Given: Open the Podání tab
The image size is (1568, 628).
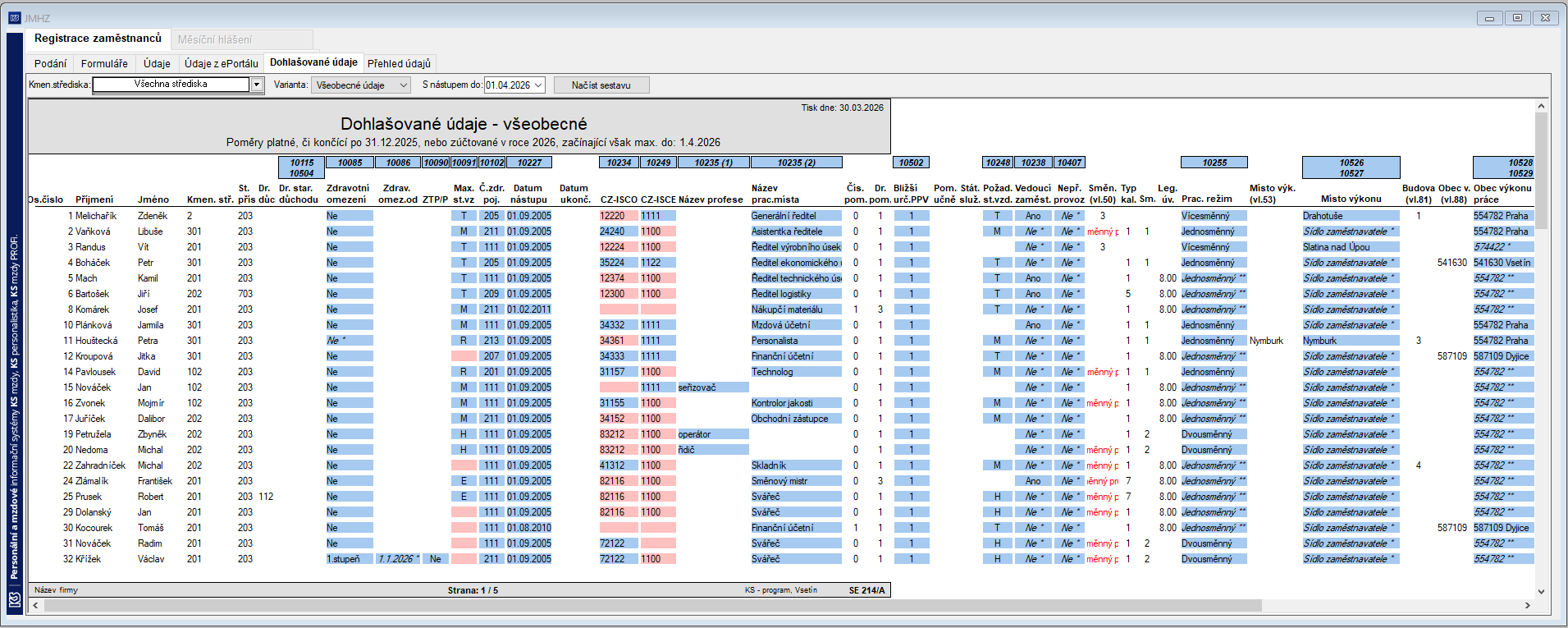Looking at the screenshot, I should click(51, 63).
